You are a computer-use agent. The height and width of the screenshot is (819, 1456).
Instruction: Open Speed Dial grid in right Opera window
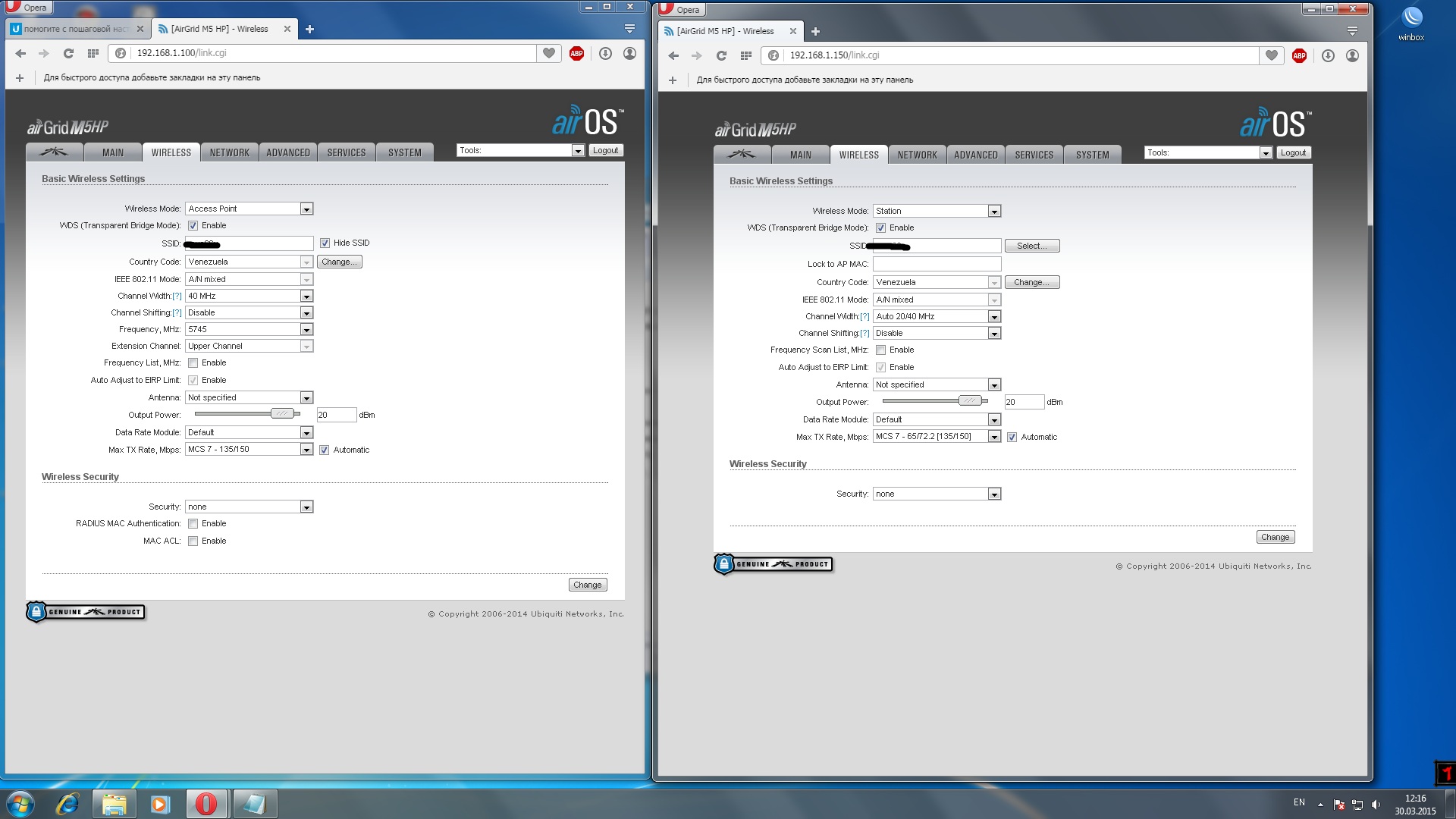tap(746, 55)
